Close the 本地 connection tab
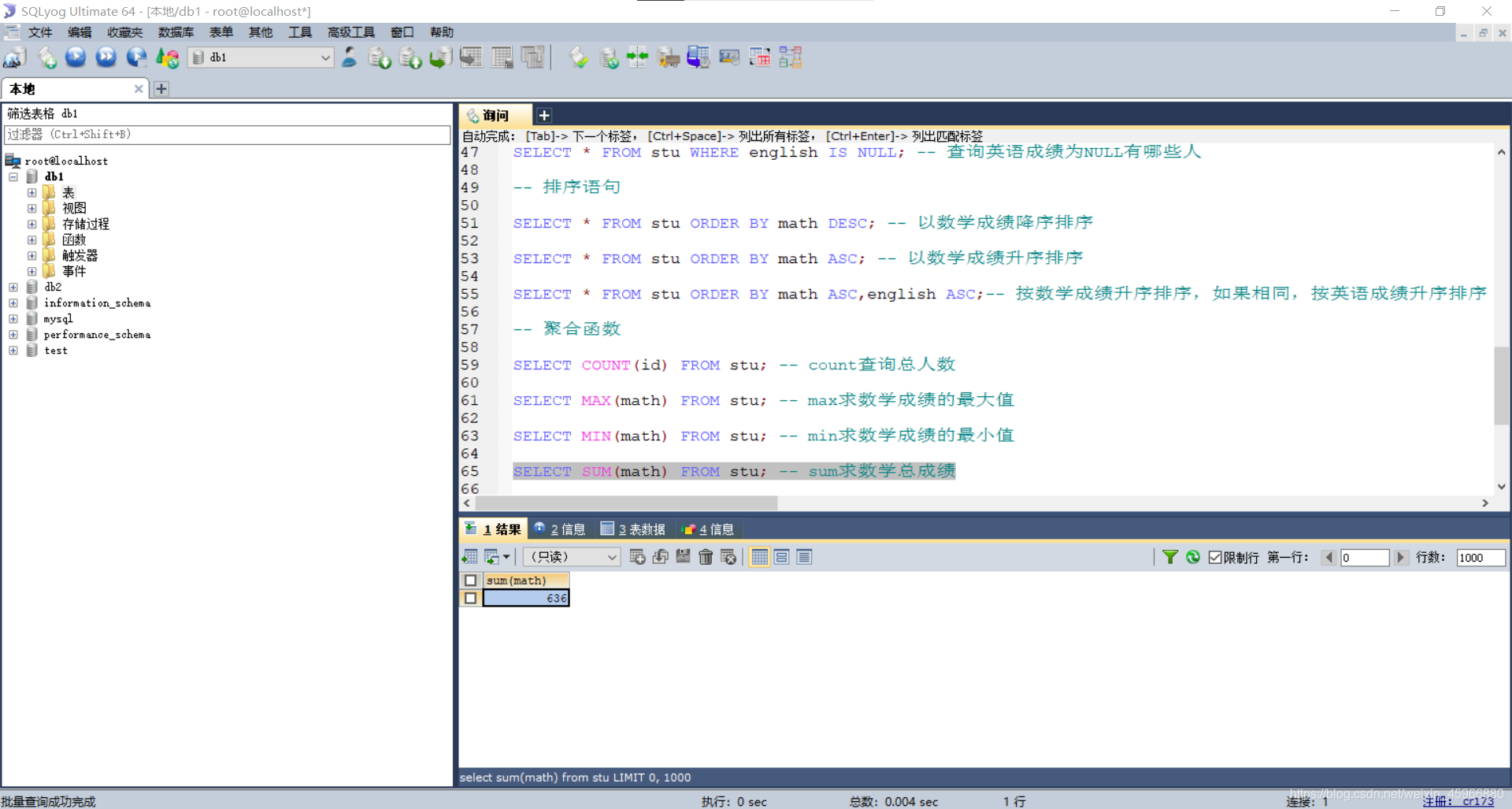Screen dimensions: 1512x809 [139, 89]
